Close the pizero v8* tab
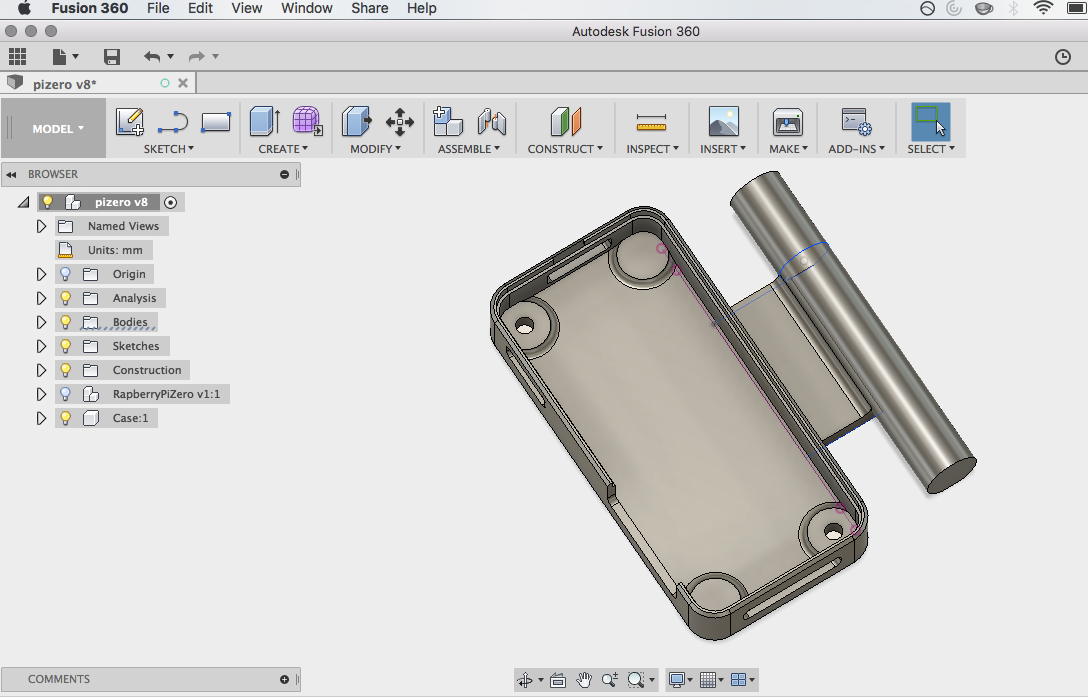1088x697 pixels. (x=183, y=83)
